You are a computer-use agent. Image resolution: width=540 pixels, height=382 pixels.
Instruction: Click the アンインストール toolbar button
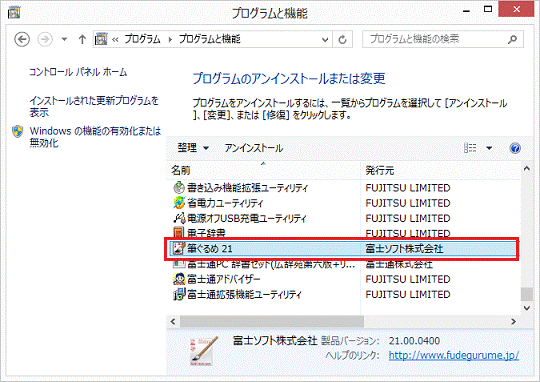click(x=253, y=148)
